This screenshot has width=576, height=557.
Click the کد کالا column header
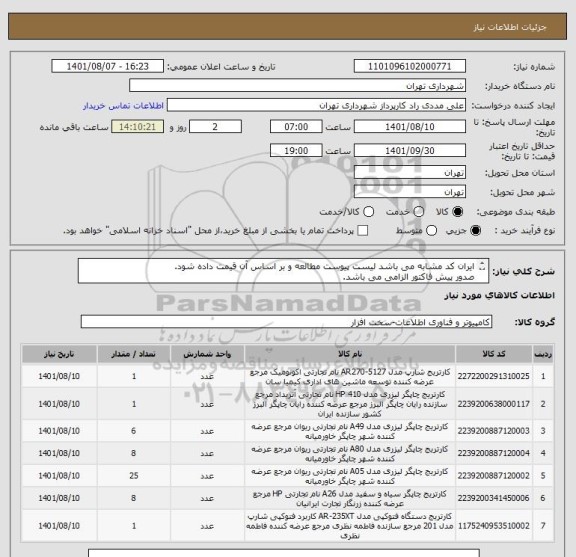click(x=494, y=354)
